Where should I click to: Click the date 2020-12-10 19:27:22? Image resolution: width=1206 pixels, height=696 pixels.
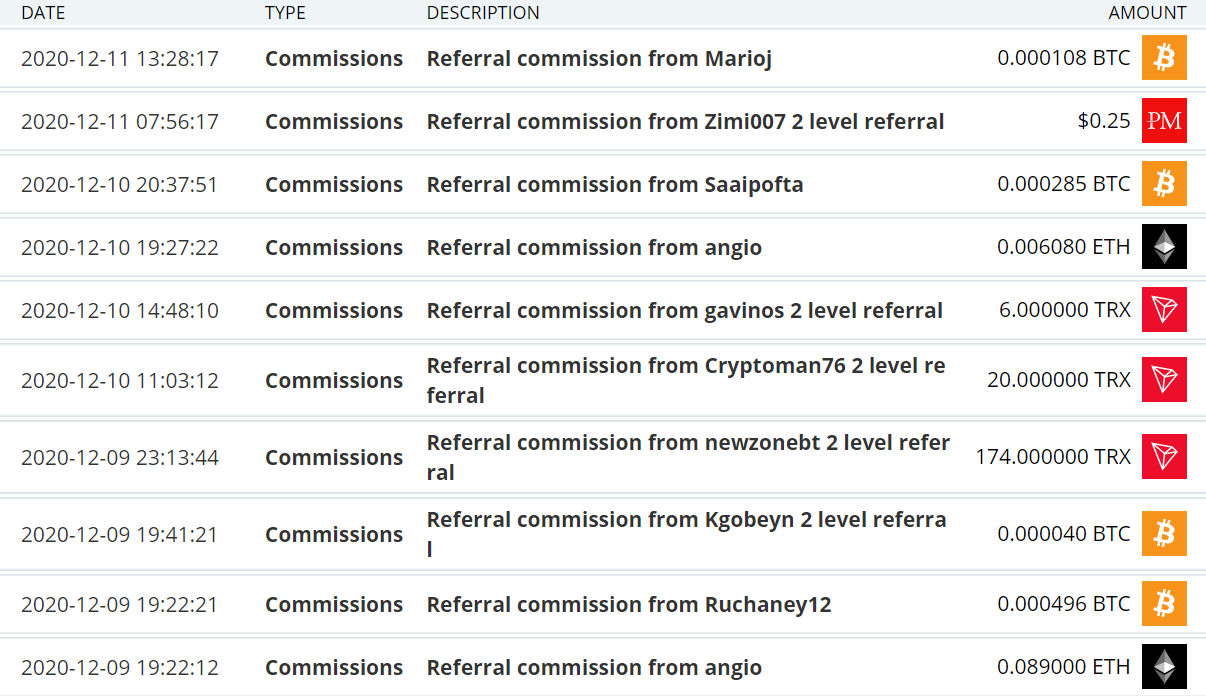coord(119,248)
